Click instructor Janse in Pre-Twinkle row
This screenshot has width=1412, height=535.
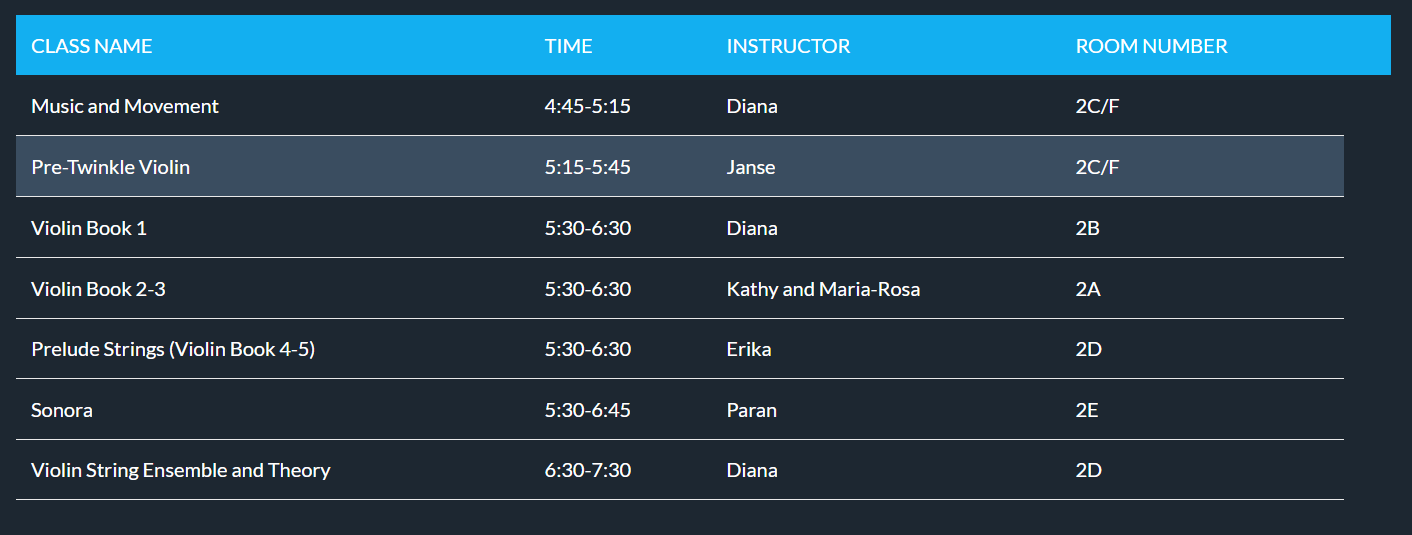(751, 167)
